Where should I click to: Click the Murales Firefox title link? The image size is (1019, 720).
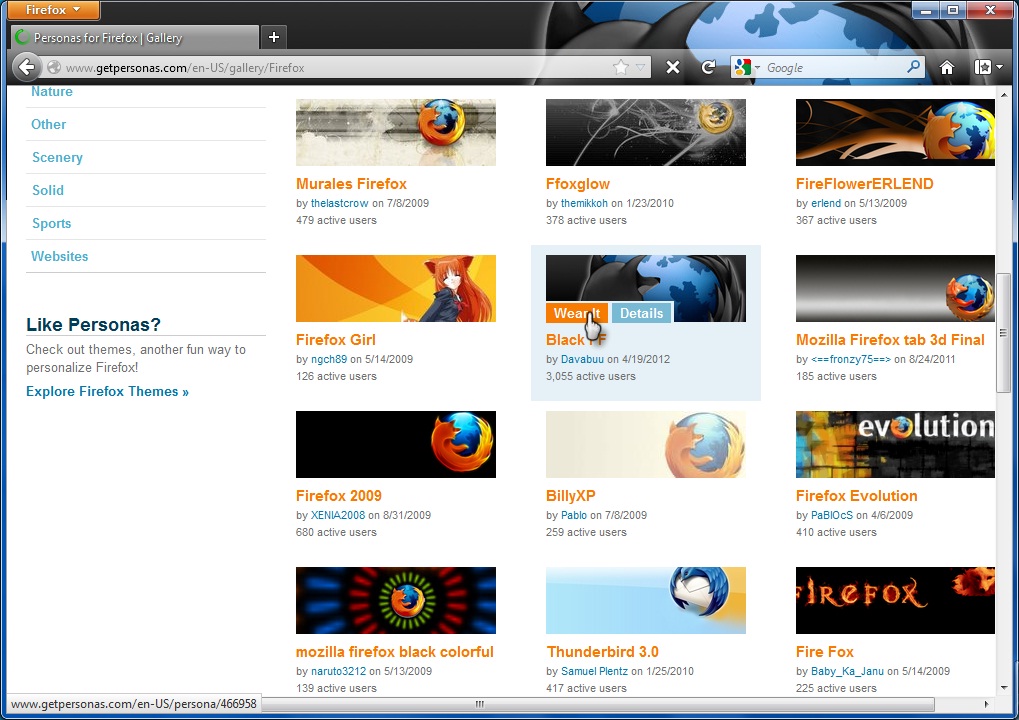[x=351, y=184]
